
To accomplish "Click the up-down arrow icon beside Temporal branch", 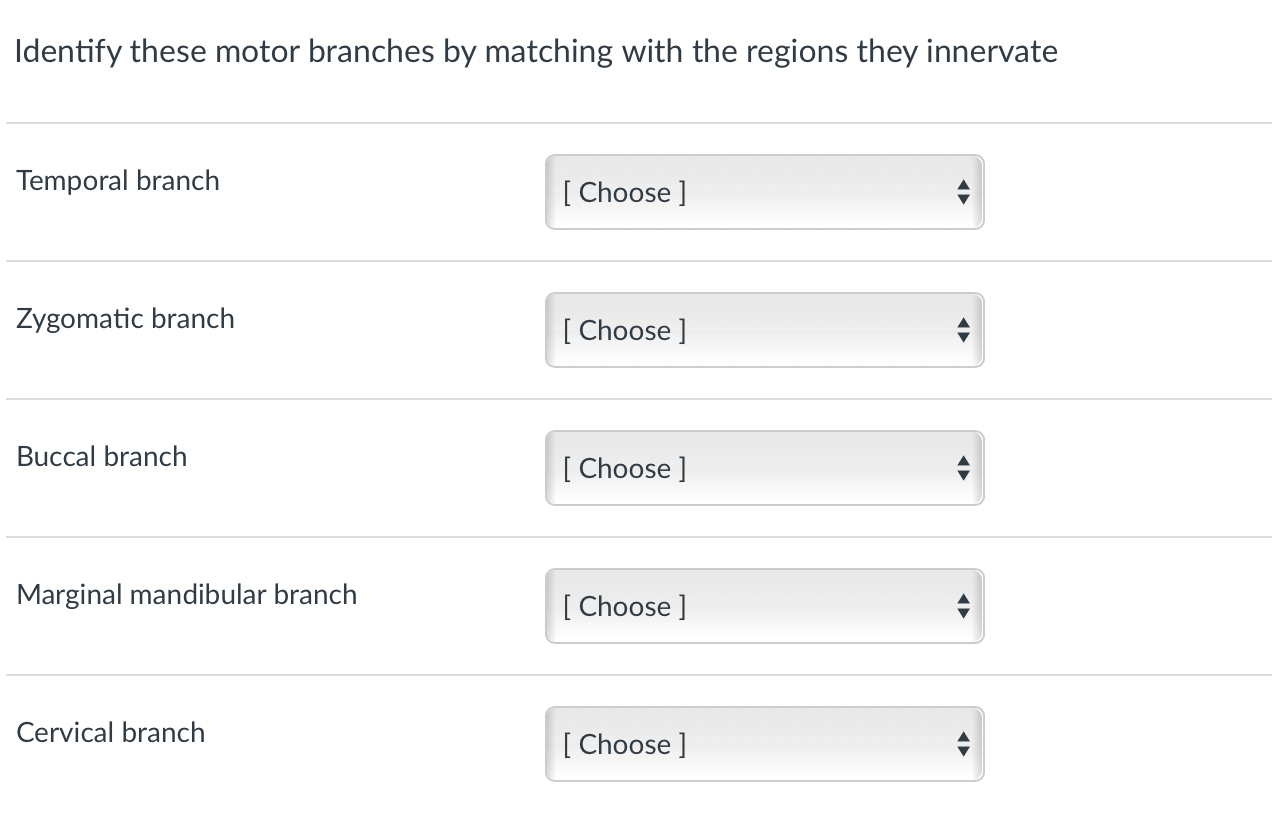I will pos(962,192).
